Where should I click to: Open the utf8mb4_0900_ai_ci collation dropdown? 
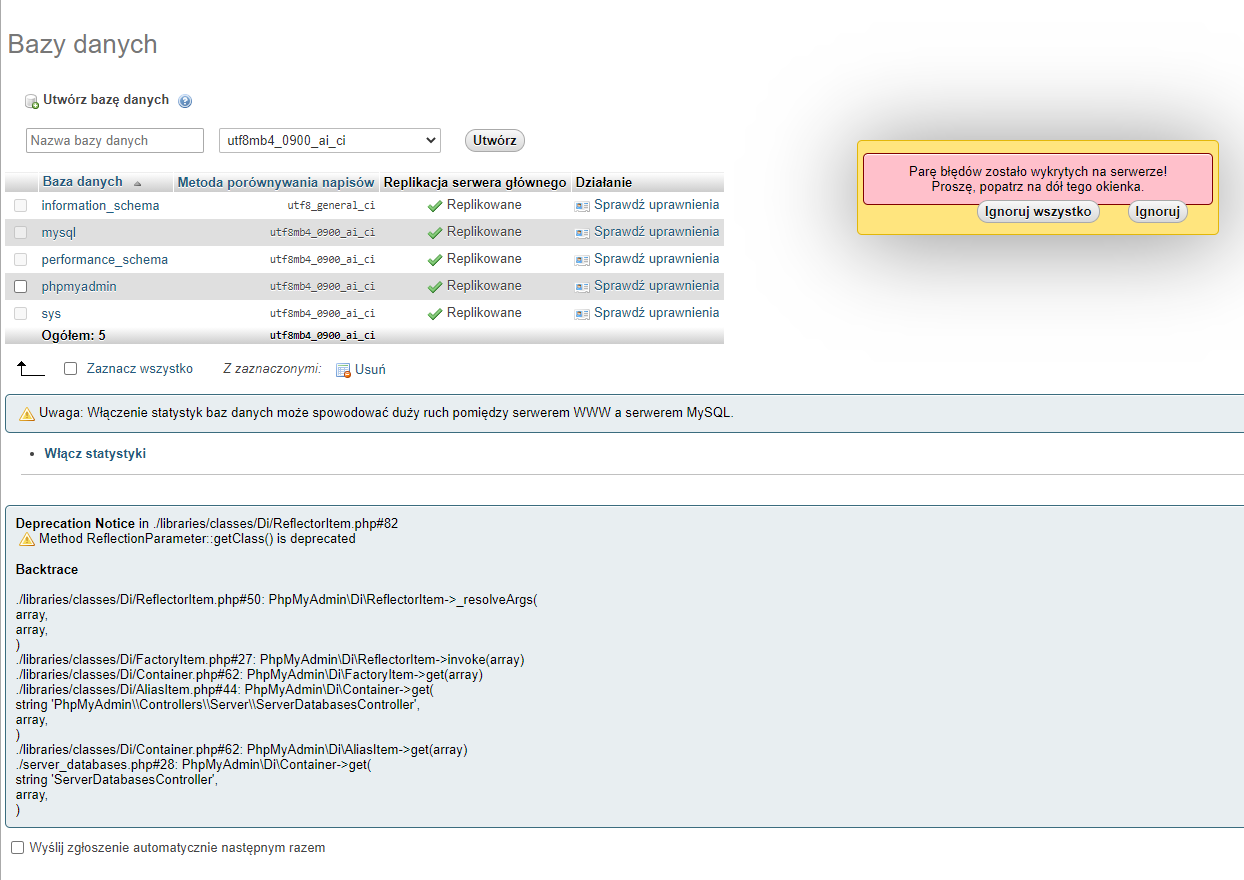(329, 141)
